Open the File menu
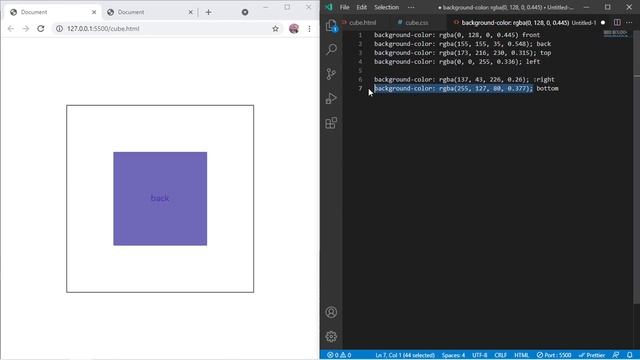Viewport: 640px width, 360px height. tap(344, 7)
